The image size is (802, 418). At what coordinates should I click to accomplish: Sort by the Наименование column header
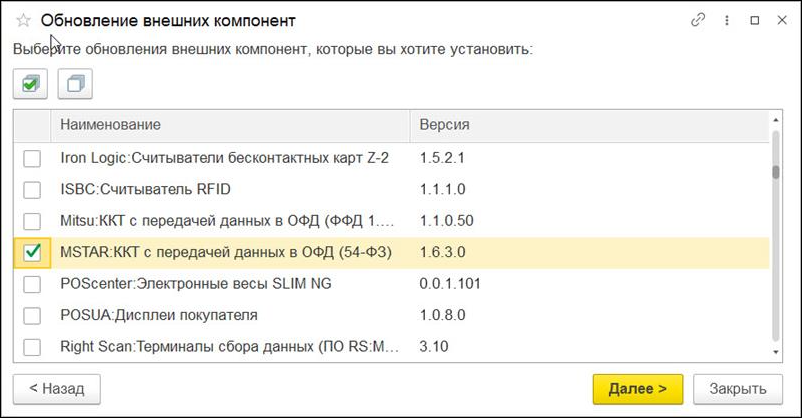pyautogui.click(x=230, y=124)
